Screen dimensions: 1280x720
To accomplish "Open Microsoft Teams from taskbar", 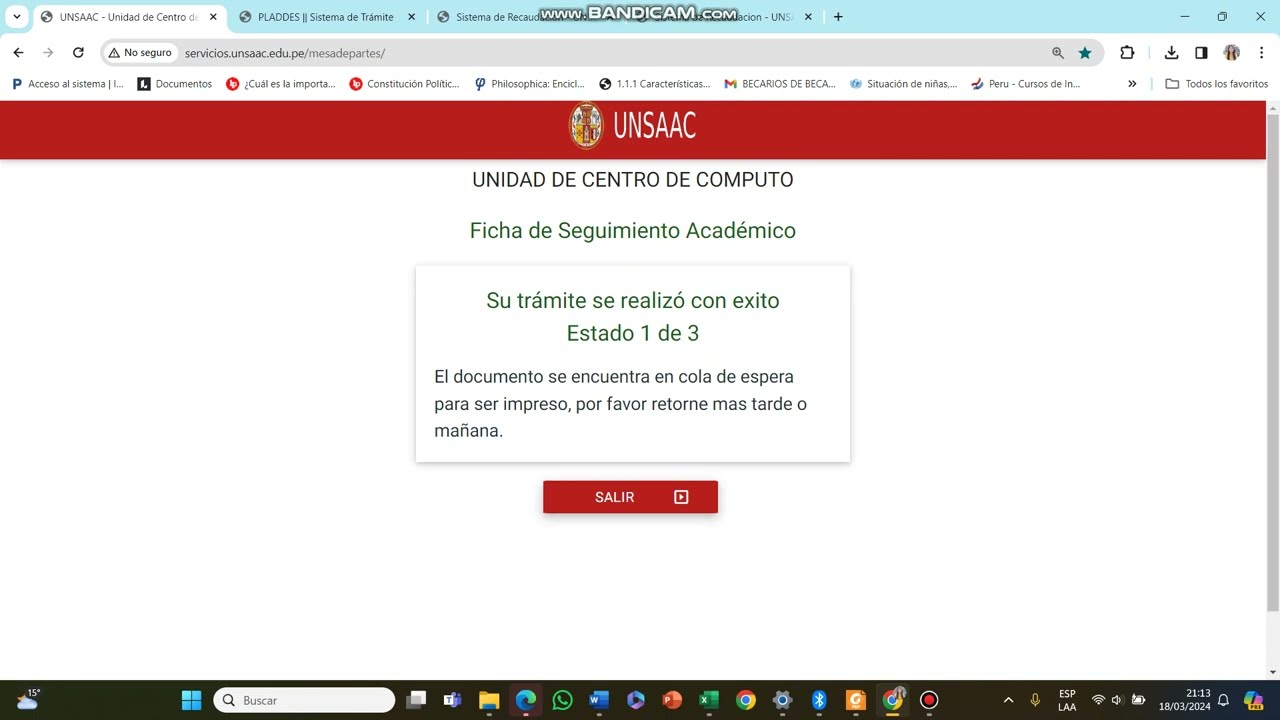I will 452,700.
